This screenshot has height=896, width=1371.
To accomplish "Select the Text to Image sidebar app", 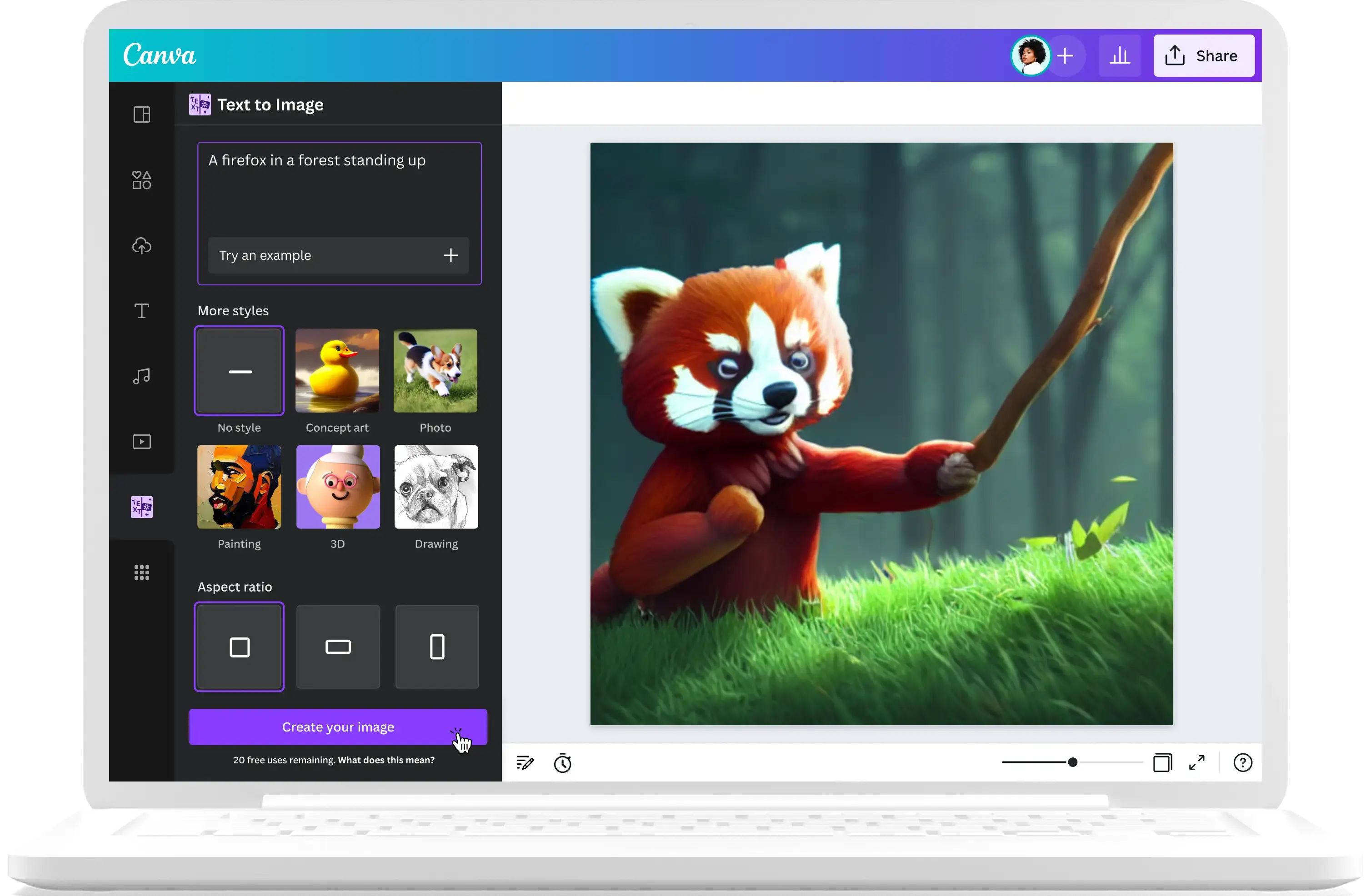I will coord(142,508).
